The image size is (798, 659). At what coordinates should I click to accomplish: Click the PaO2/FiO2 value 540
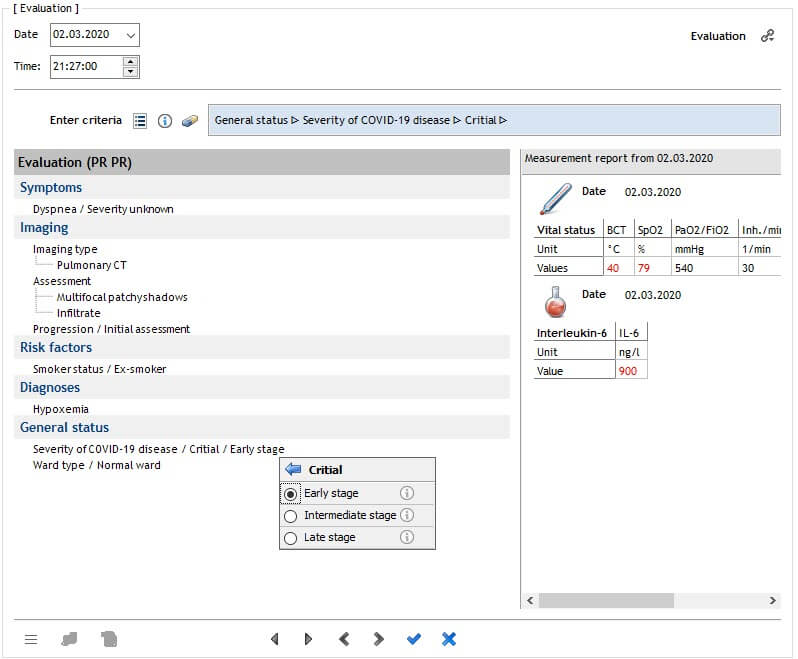[x=684, y=268]
